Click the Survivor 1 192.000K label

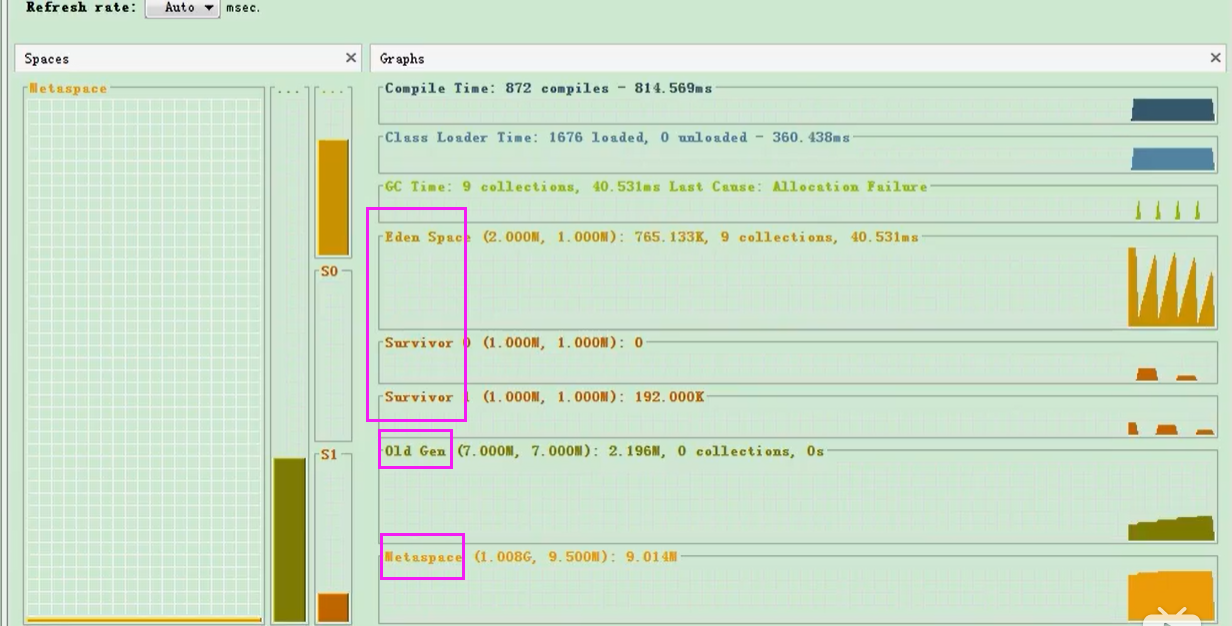pos(544,397)
